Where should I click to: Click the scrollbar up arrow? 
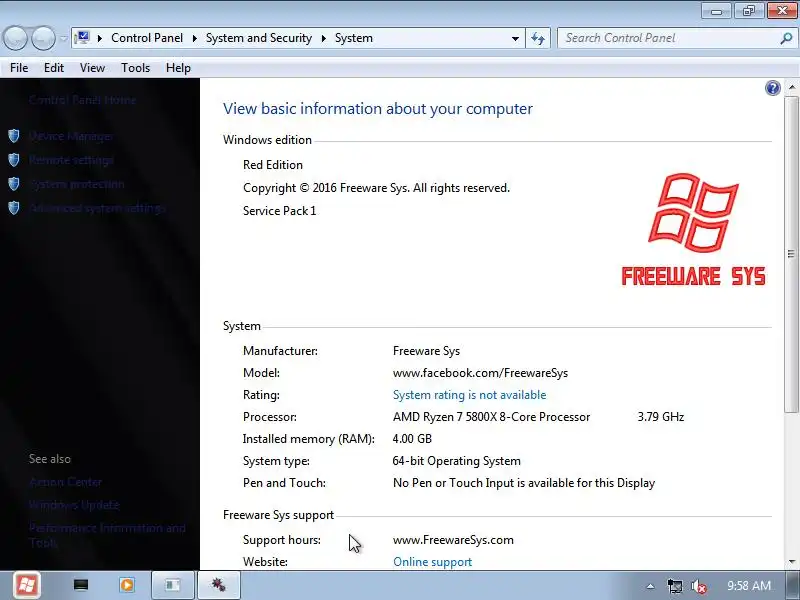click(791, 87)
